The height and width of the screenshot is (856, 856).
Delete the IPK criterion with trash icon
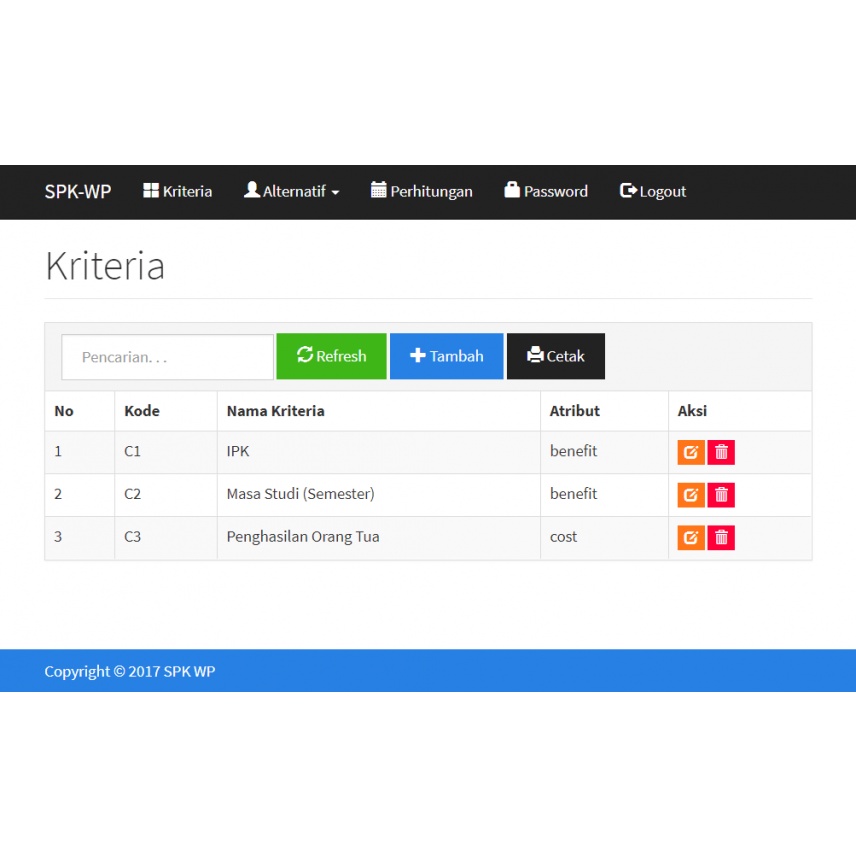pos(721,452)
